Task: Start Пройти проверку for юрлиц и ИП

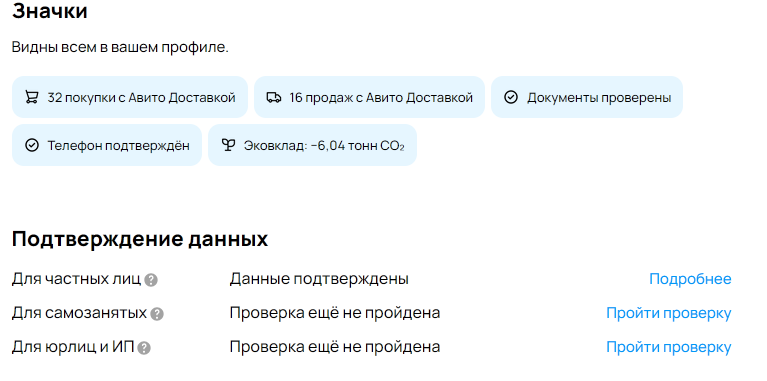Action: pos(669,347)
